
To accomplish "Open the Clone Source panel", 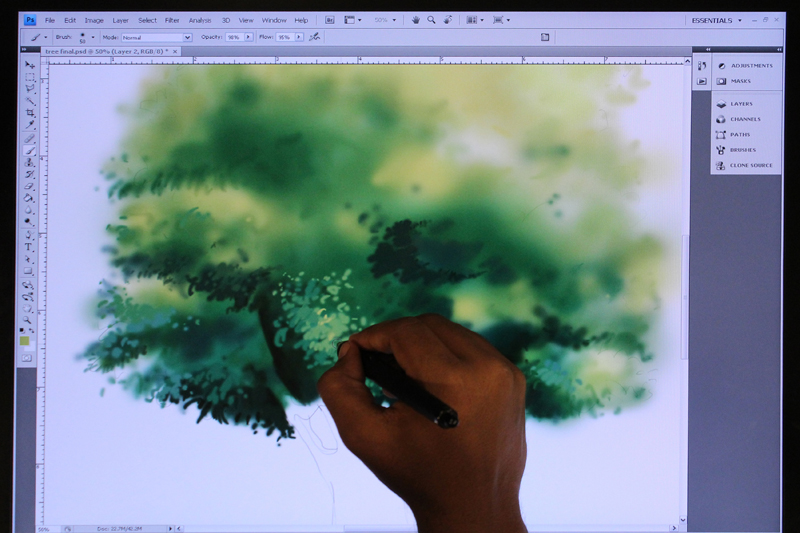I will coord(745,165).
